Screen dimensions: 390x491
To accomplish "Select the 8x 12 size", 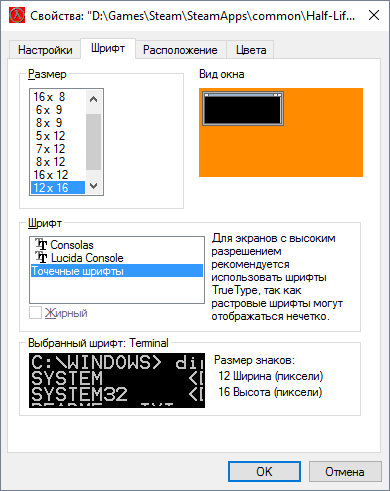I will [58, 162].
